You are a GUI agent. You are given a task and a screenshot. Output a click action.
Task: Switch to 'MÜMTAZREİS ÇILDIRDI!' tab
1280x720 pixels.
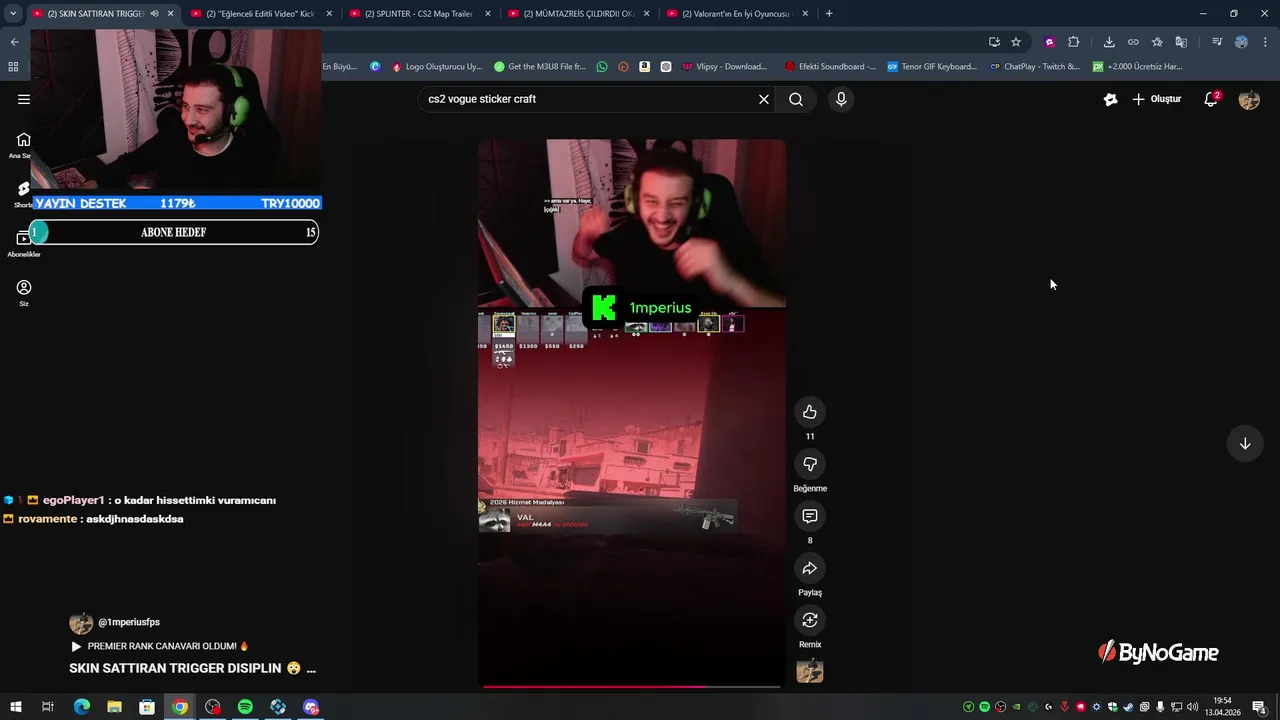pyautogui.click(x=577, y=14)
